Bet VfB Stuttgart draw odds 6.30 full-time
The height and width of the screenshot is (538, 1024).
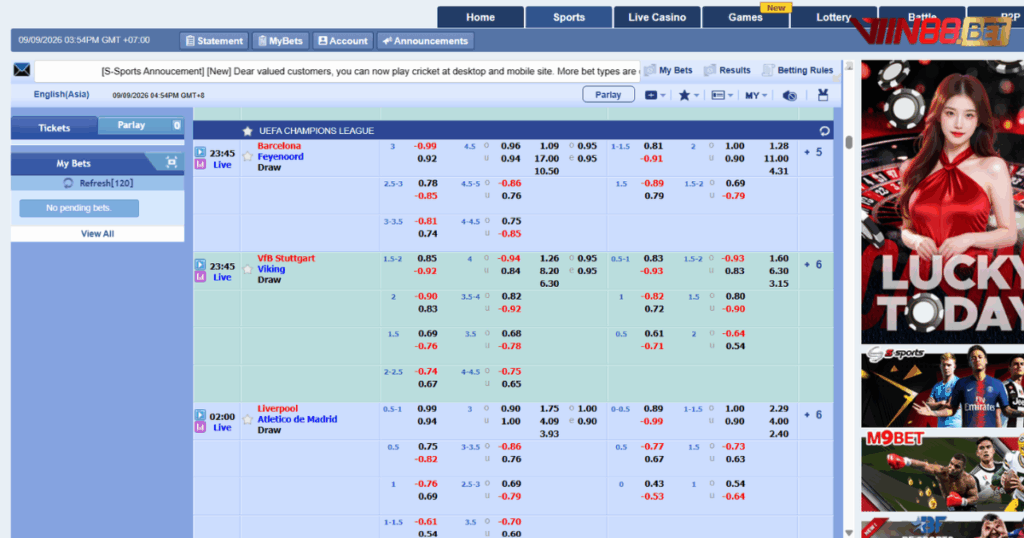click(x=549, y=283)
